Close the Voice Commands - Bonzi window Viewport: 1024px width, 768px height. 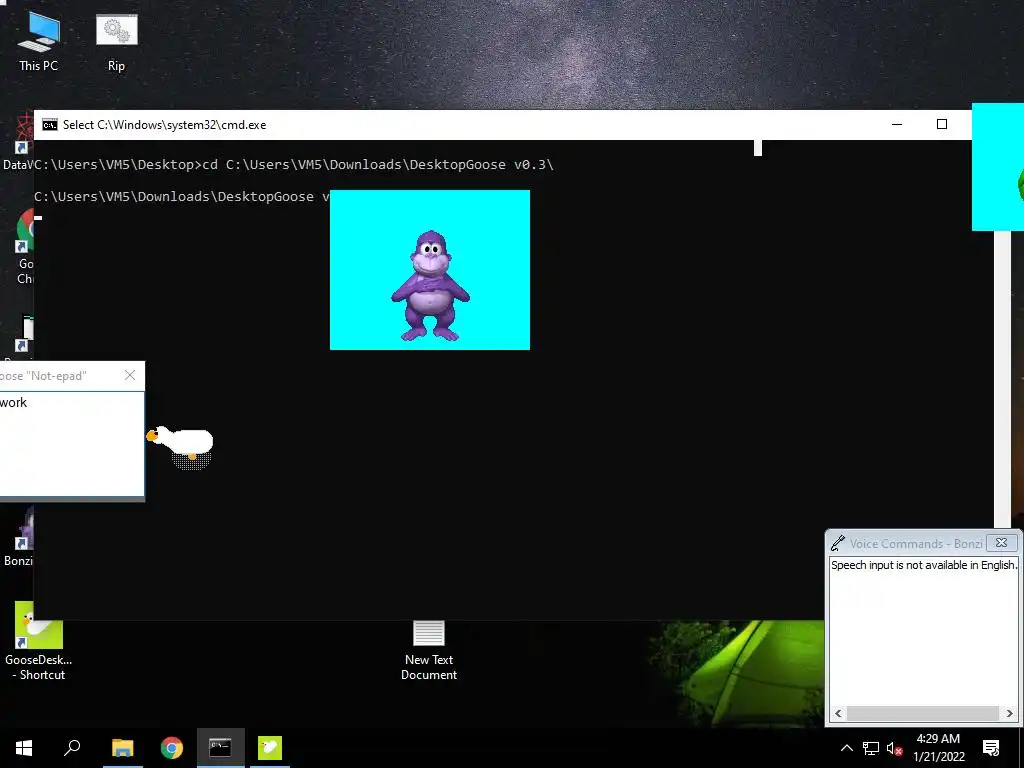tap(1001, 543)
